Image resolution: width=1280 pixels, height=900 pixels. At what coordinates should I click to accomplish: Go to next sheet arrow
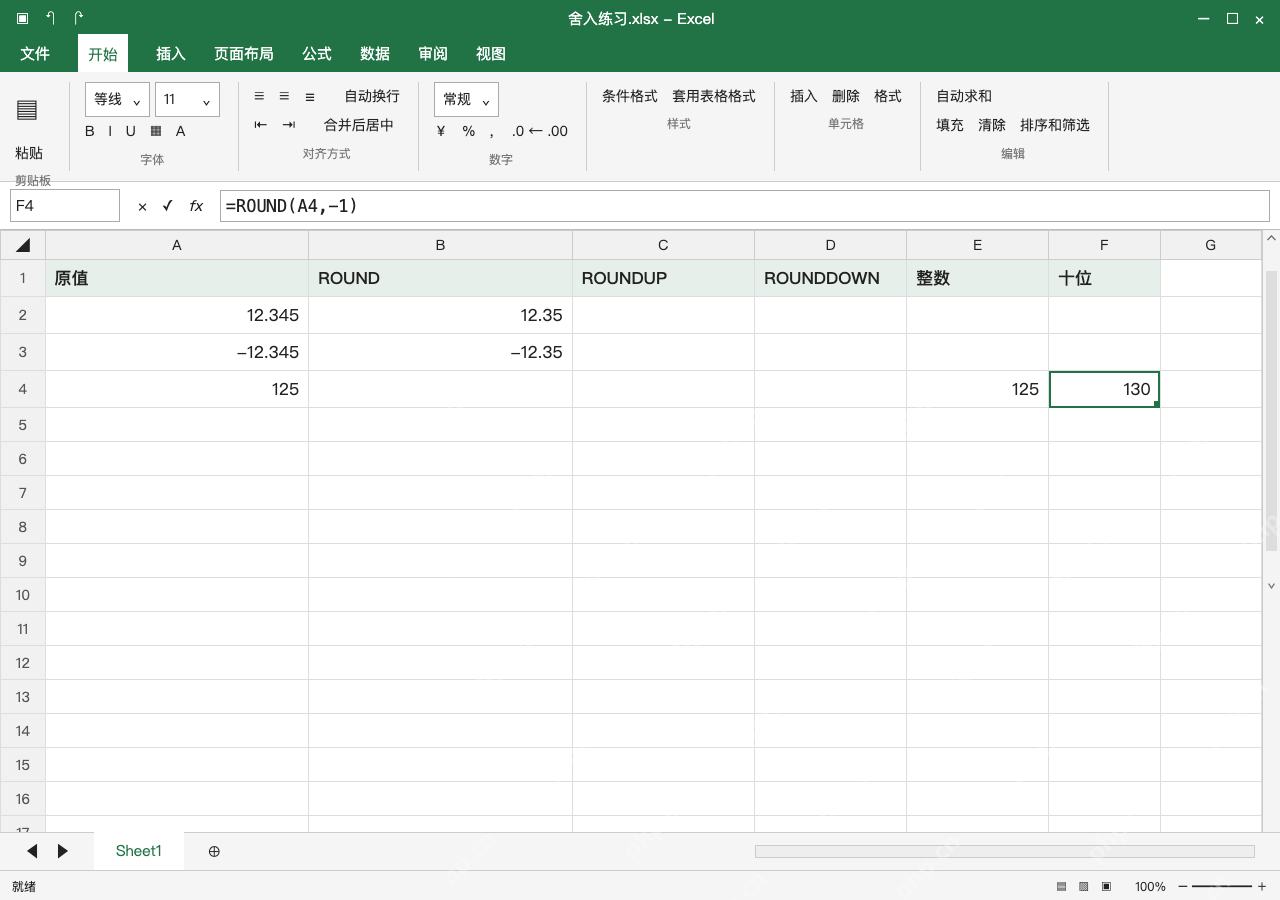click(x=63, y=851)
